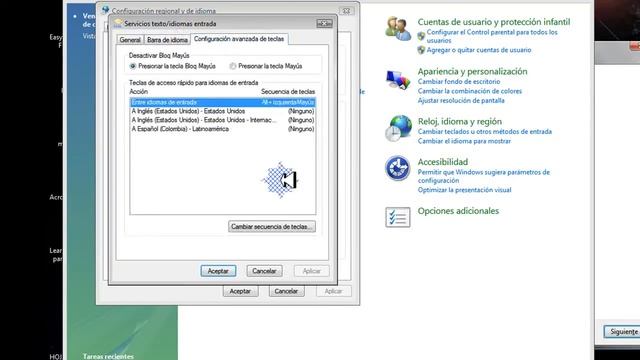The width and height of the screenshot is (640, 360).
Task: Click Cambiar teclados u otros métodos link
Action: pyautogui.click(x=484, y=132)
